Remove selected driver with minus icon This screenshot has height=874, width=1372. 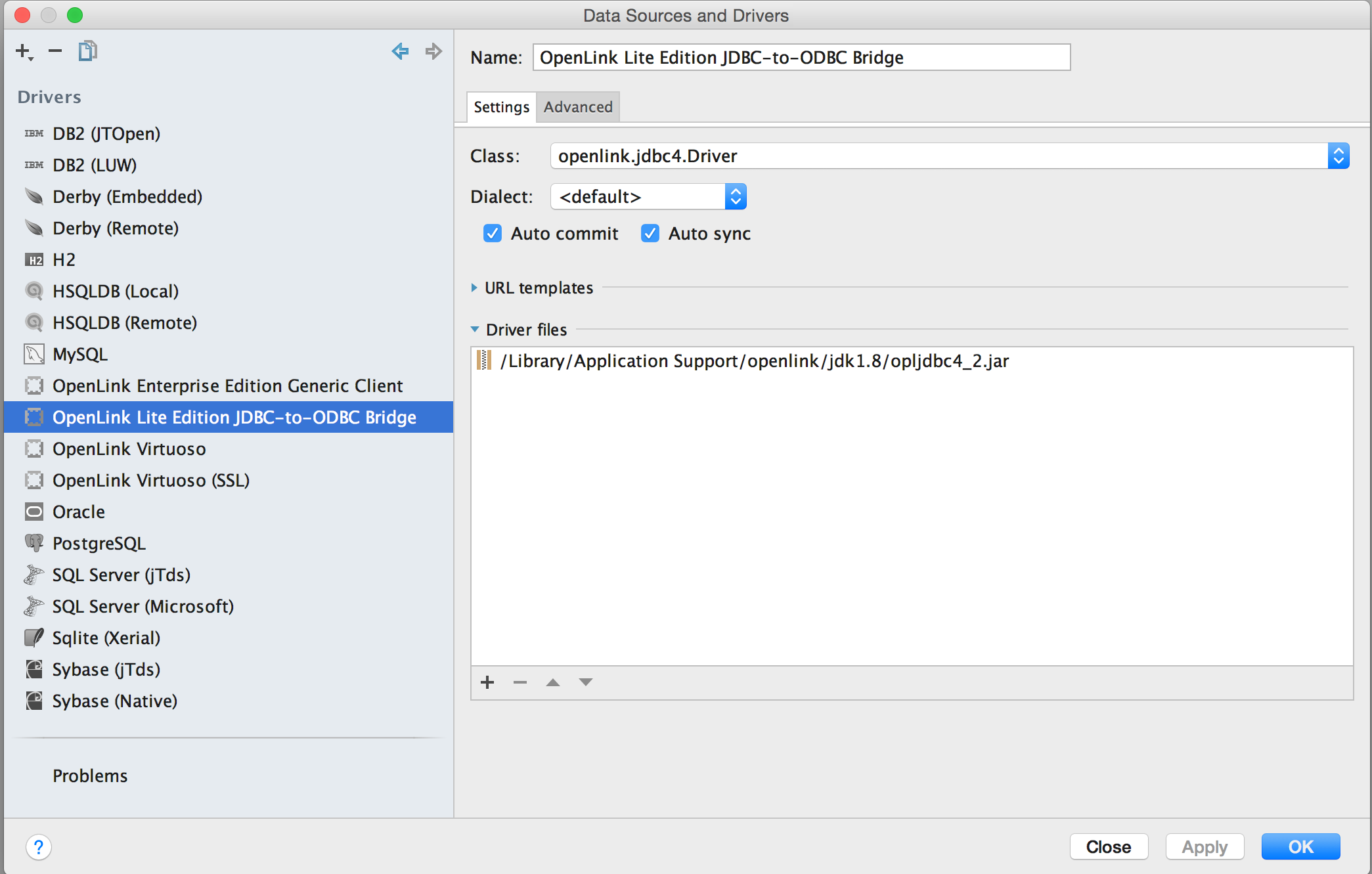(55, 51)
